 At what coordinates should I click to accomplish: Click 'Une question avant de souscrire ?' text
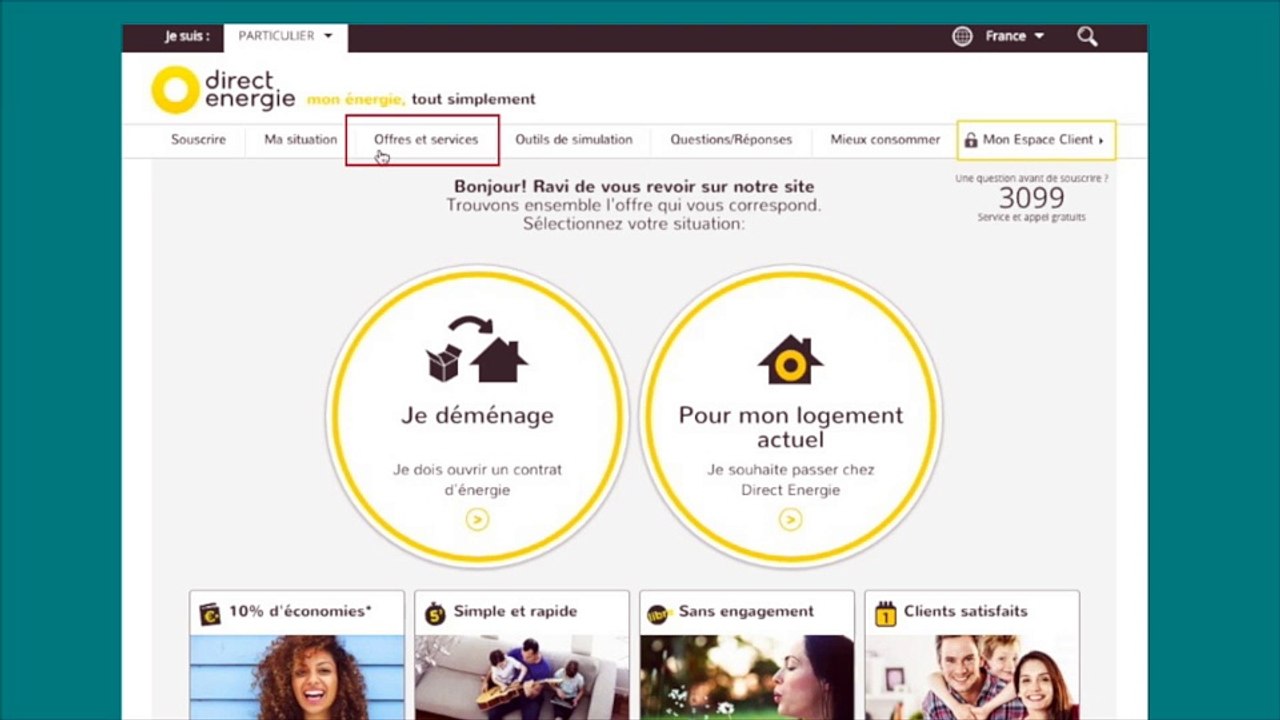click(x=1031, y=178)
